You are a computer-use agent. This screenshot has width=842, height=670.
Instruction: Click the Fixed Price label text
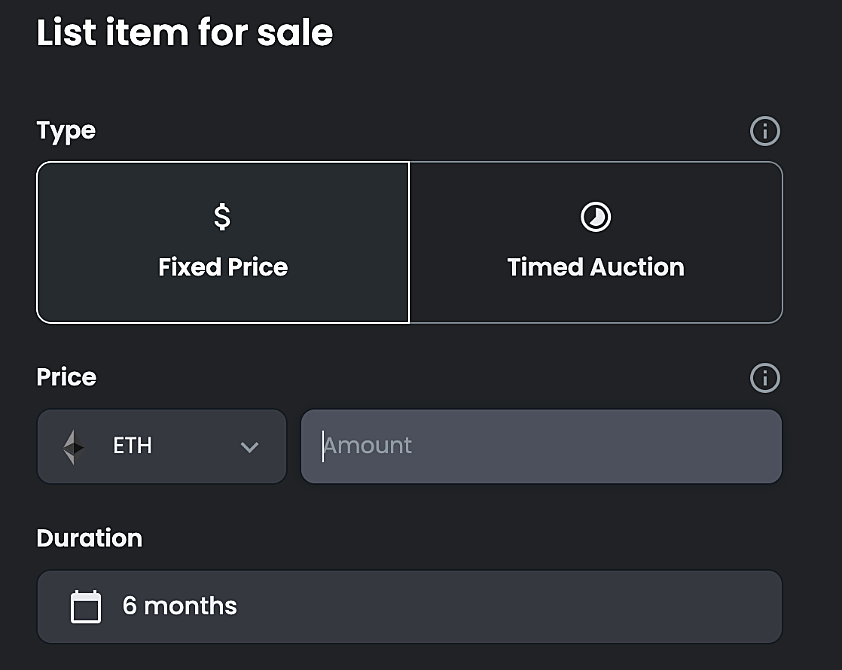point(223,267)
